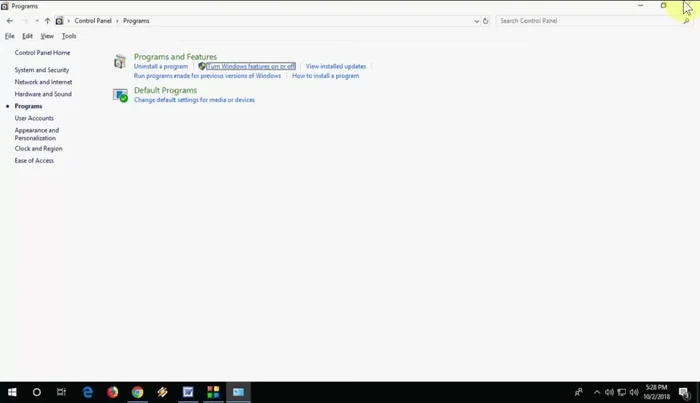The height and width of the screenshot is (403, 700).
Task: Select Programs in the address breadcrumb
Action: (x=136, y=21)
